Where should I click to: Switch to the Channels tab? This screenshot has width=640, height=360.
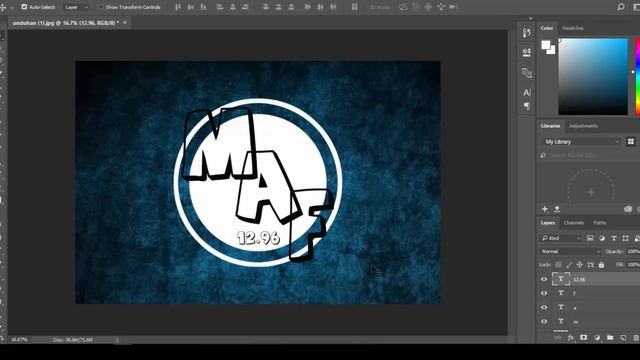573,223
